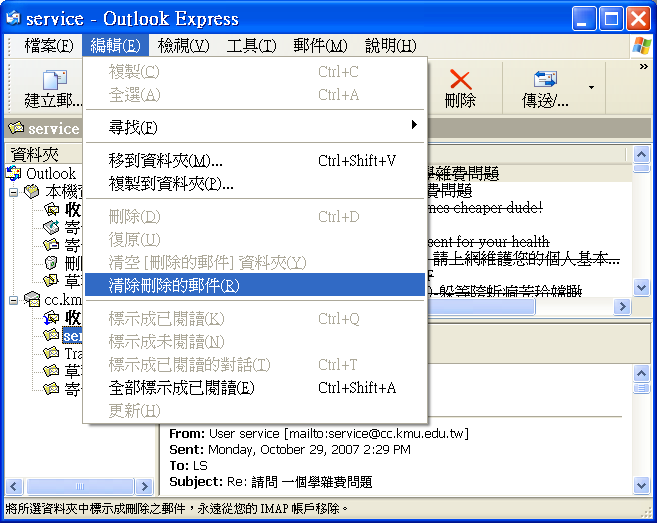This screenshot has height=523, width=657.
Task: Choose 全部標示成已閱讀(E) menu entry
Action: click(x=255, y=388)
